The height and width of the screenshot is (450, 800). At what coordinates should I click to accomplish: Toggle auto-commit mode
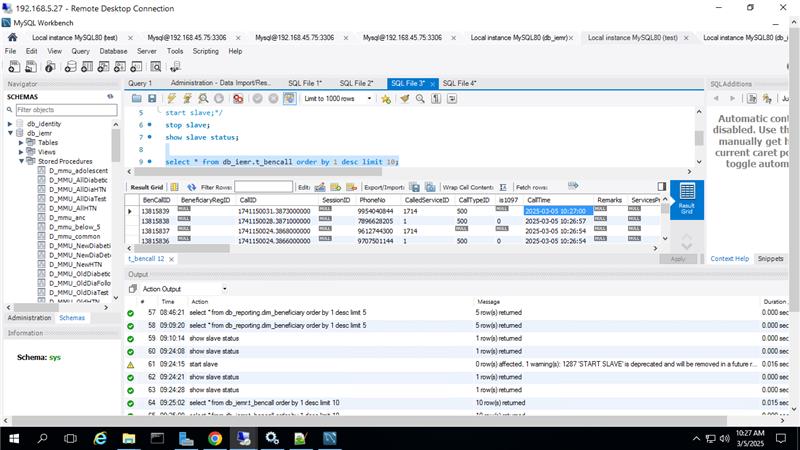(x=289, y=98)
